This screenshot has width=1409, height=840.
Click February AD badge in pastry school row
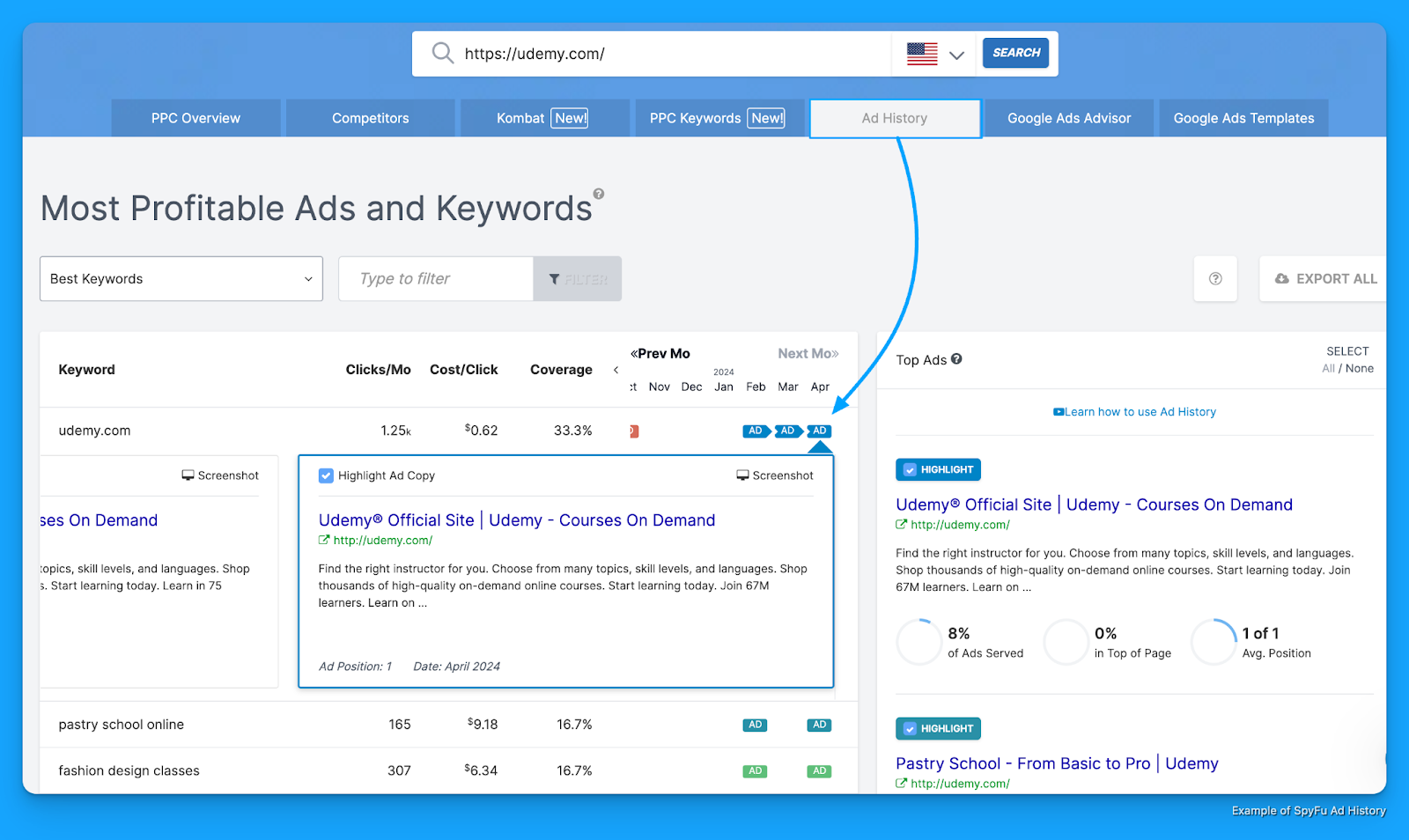tap(755, 725)
